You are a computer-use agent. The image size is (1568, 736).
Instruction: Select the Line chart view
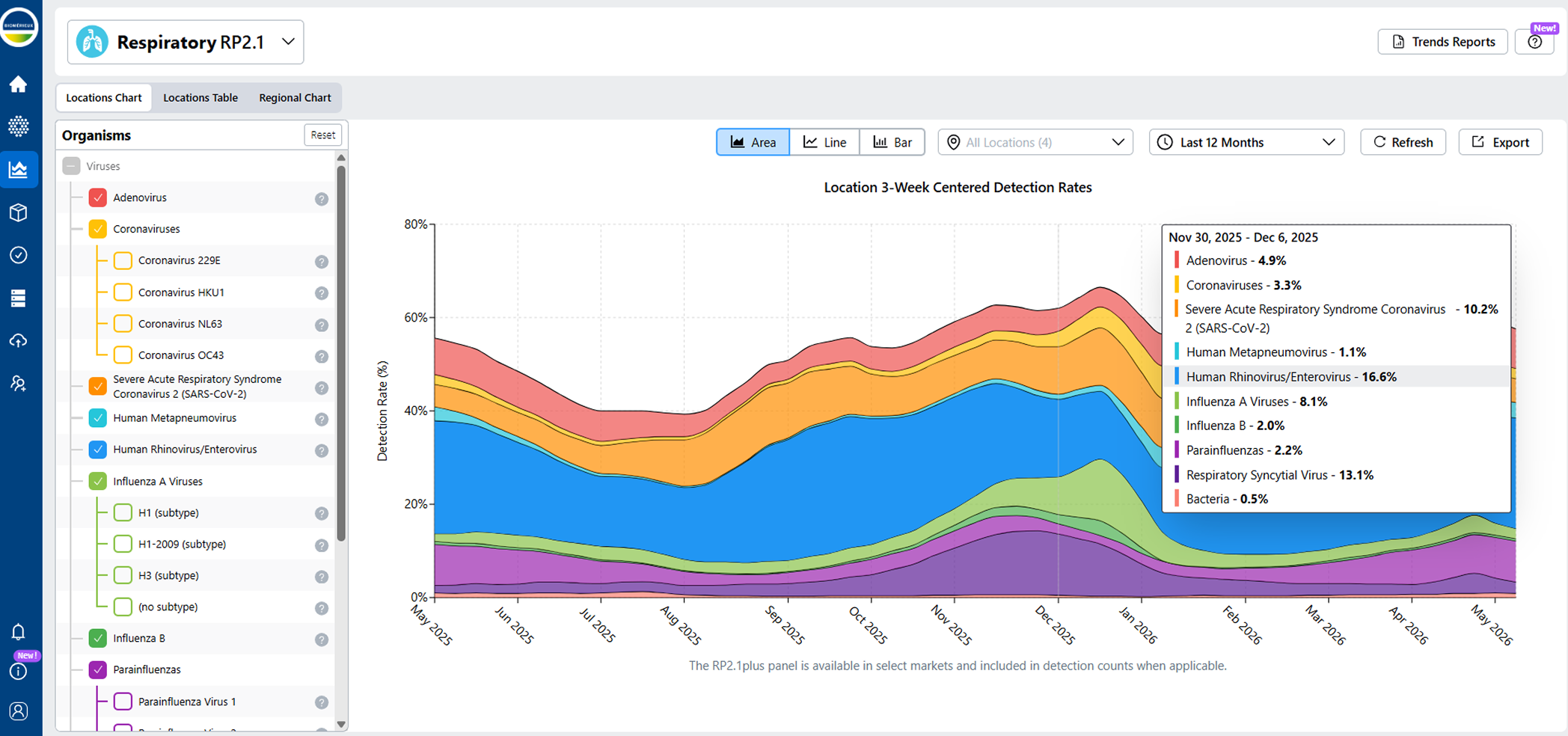(824, 142)
